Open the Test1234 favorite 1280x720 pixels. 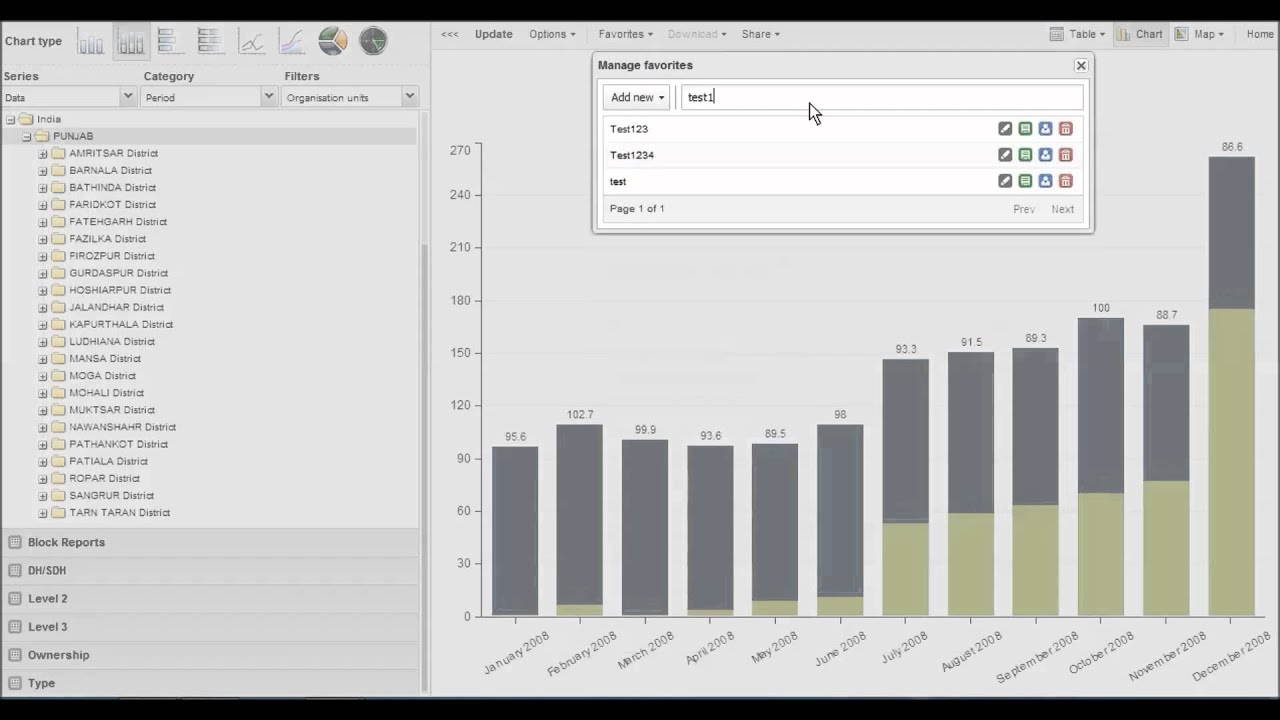[x=632, y=155]
